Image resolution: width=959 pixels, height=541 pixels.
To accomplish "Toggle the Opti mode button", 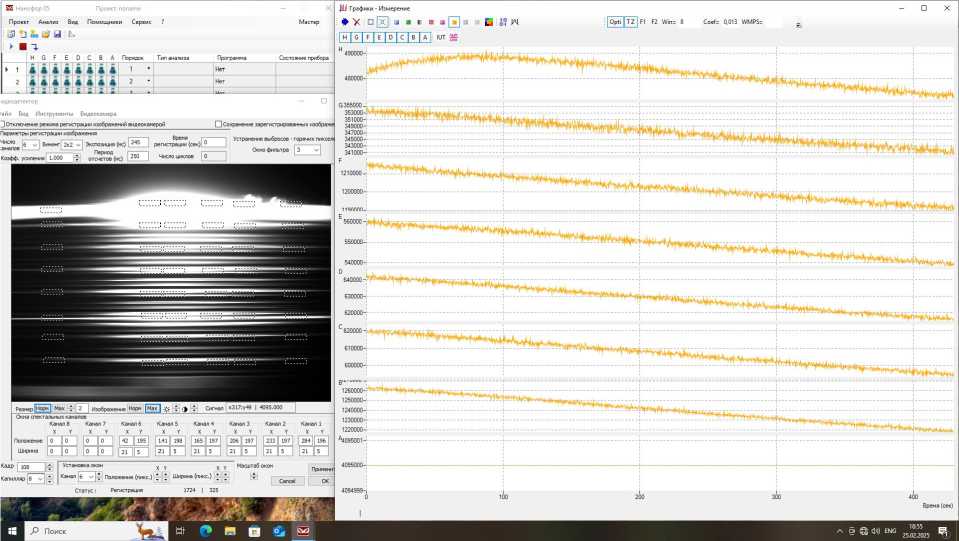I will 615,21.
